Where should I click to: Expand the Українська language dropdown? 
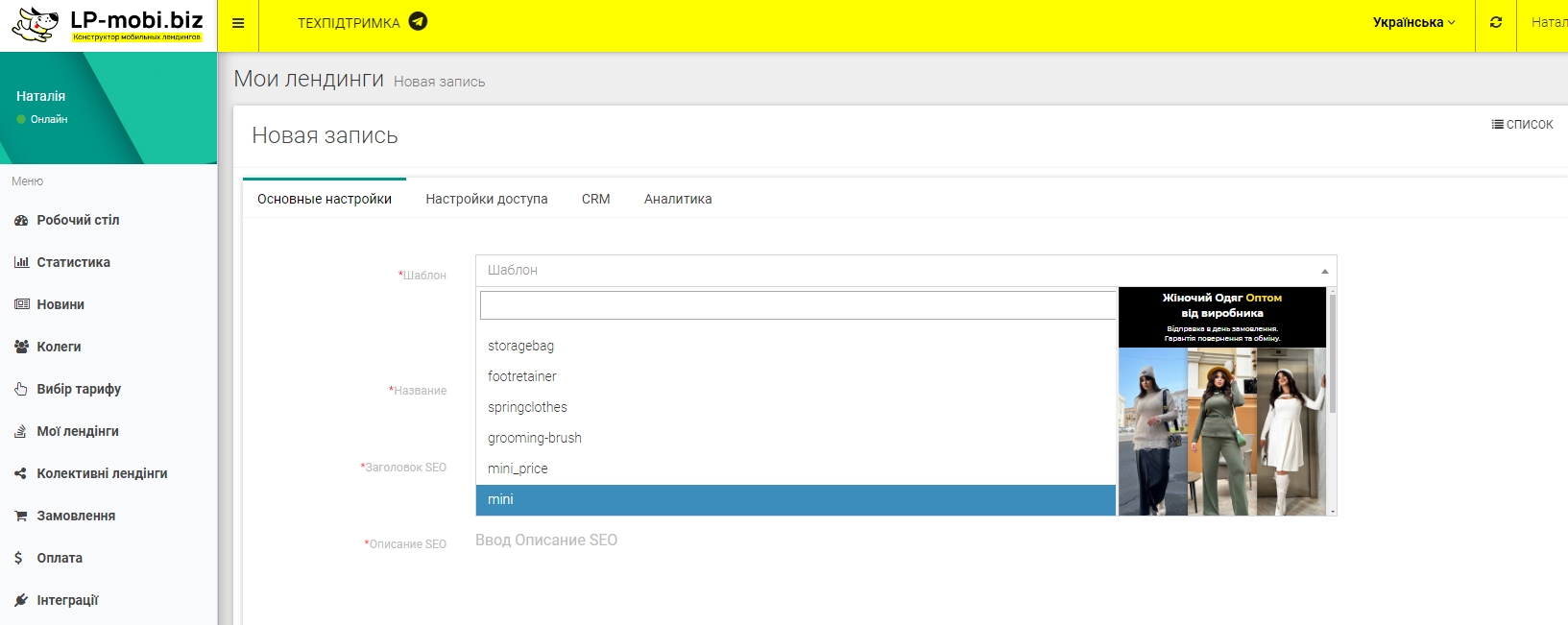[x=1413, y=22]
